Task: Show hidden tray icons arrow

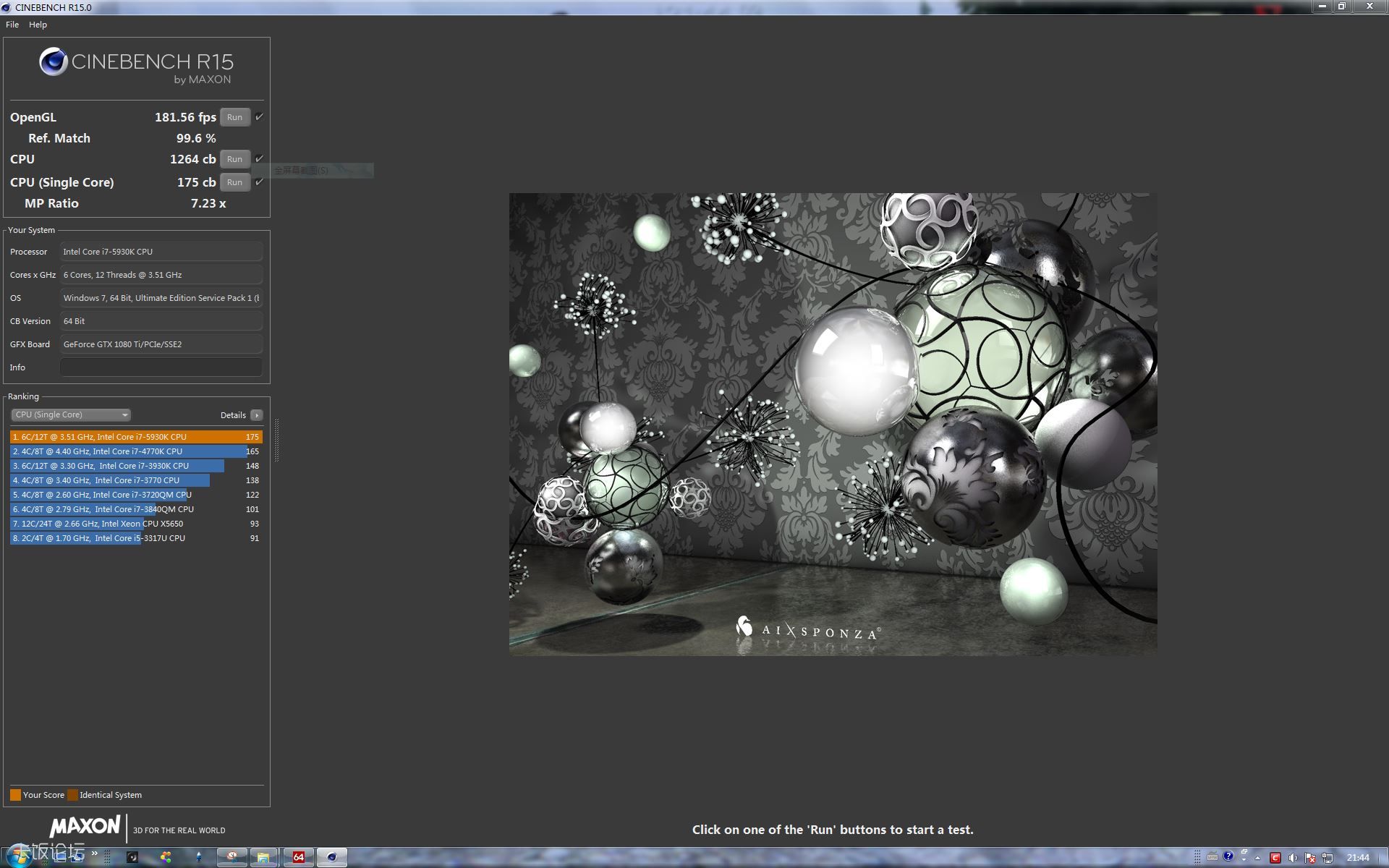Action: point(1258,858)
